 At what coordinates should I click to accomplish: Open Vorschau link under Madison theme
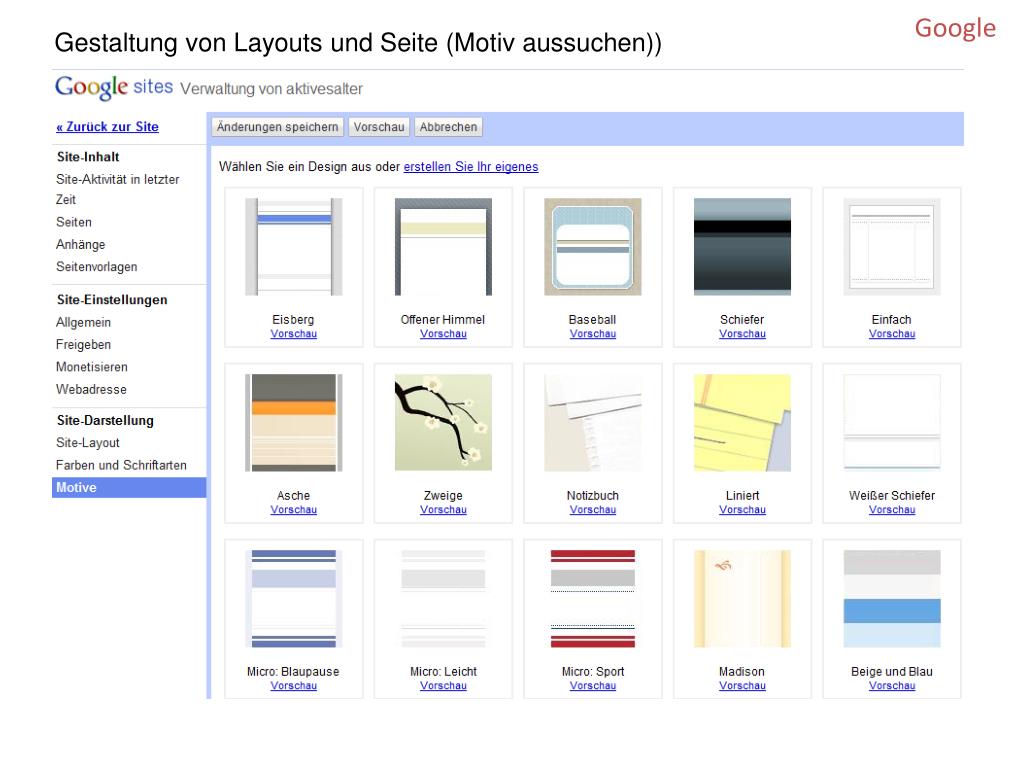pyautogui.click(x=742, y=686)
